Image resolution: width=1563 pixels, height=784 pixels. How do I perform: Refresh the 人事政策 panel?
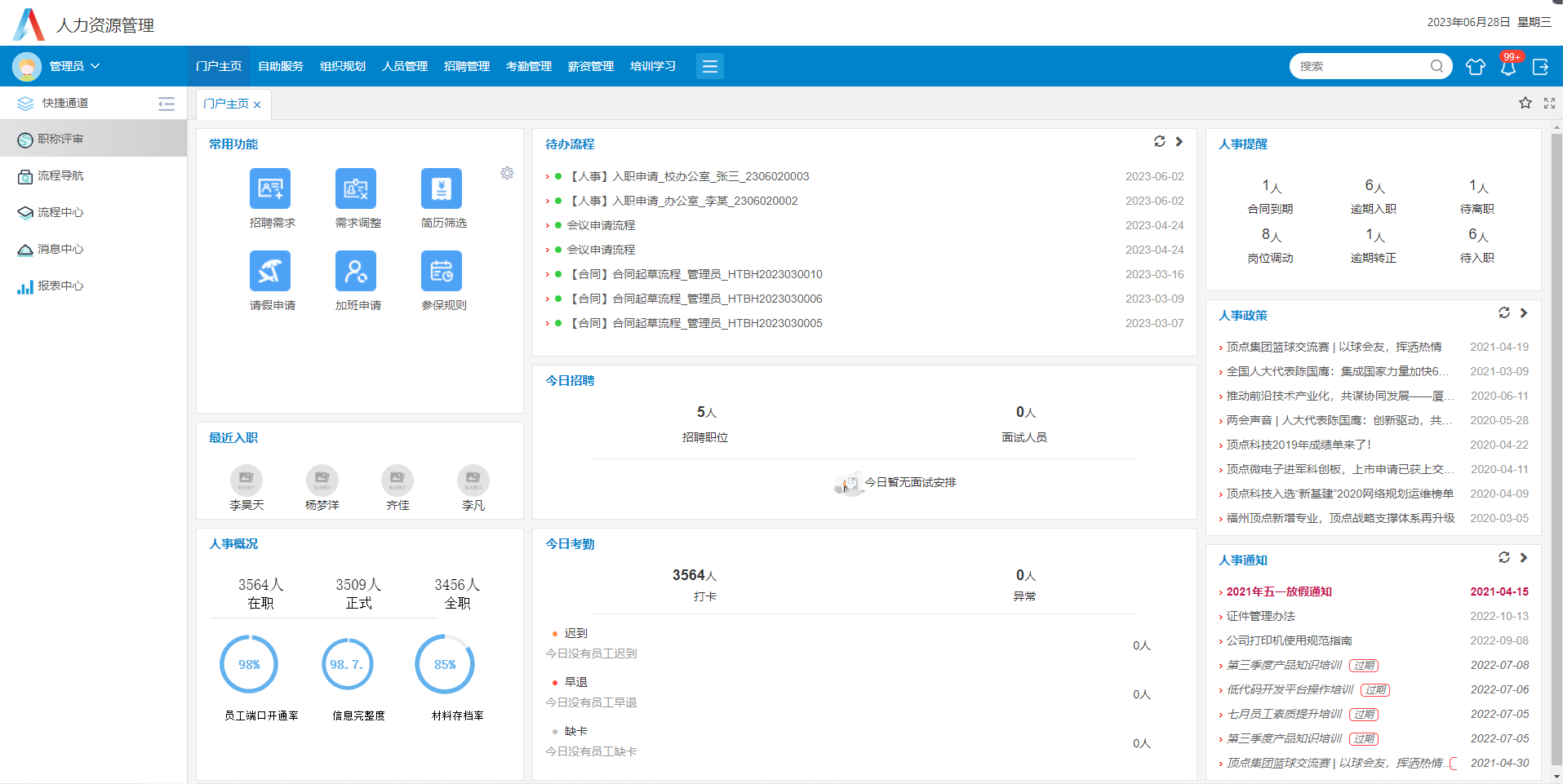point(1503,312)
